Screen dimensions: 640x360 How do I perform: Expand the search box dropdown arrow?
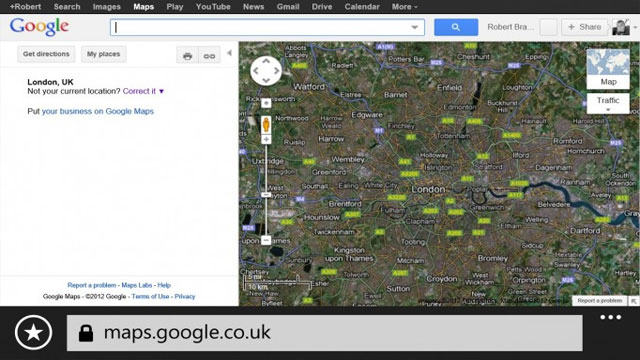click(x=415, y=27)
